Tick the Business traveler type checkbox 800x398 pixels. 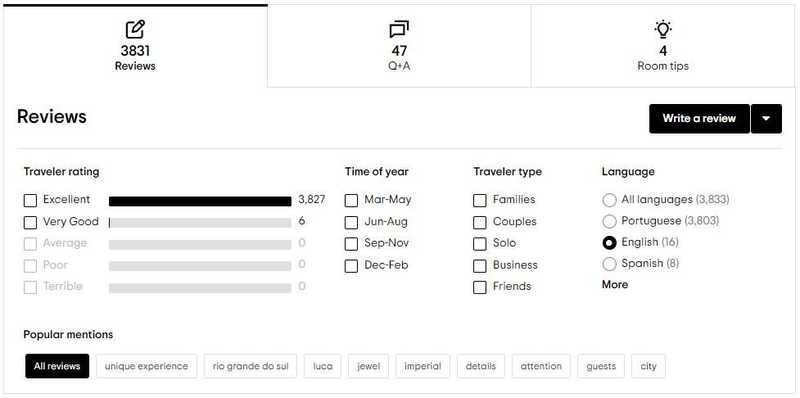point(480,266)
